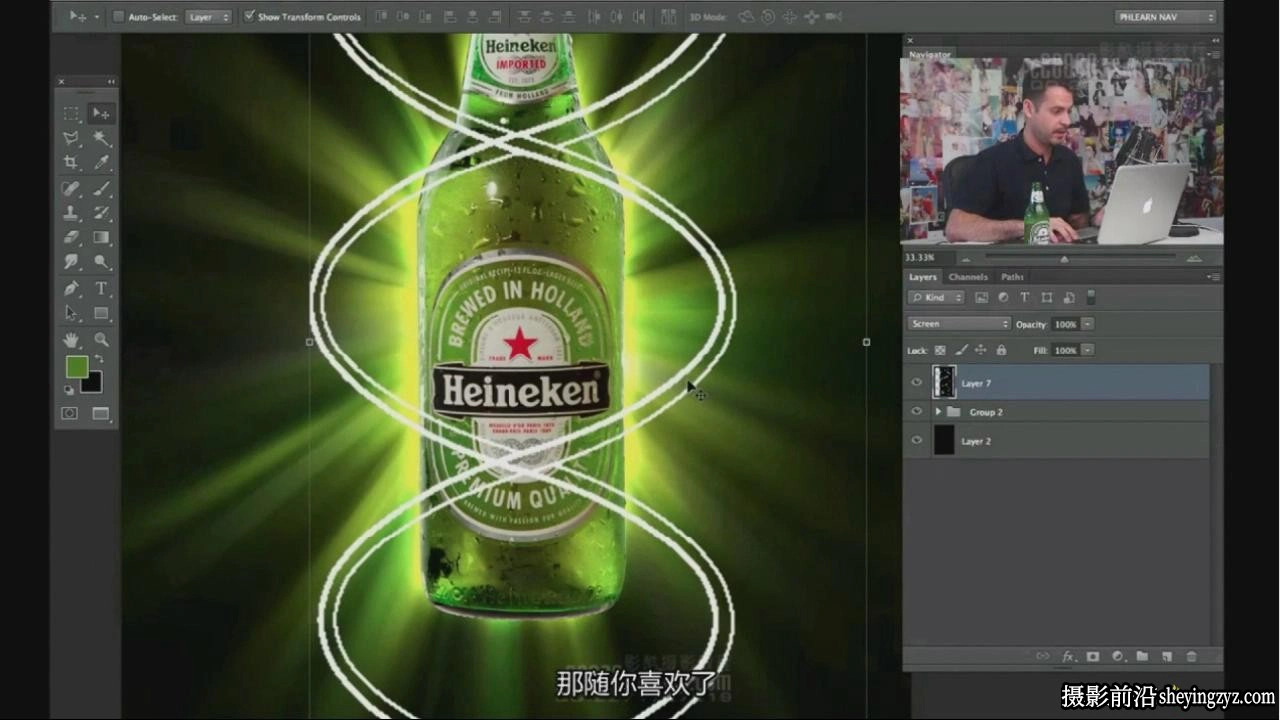
Task: Switch to the Paths tab
Action: tap(1012, 277)
